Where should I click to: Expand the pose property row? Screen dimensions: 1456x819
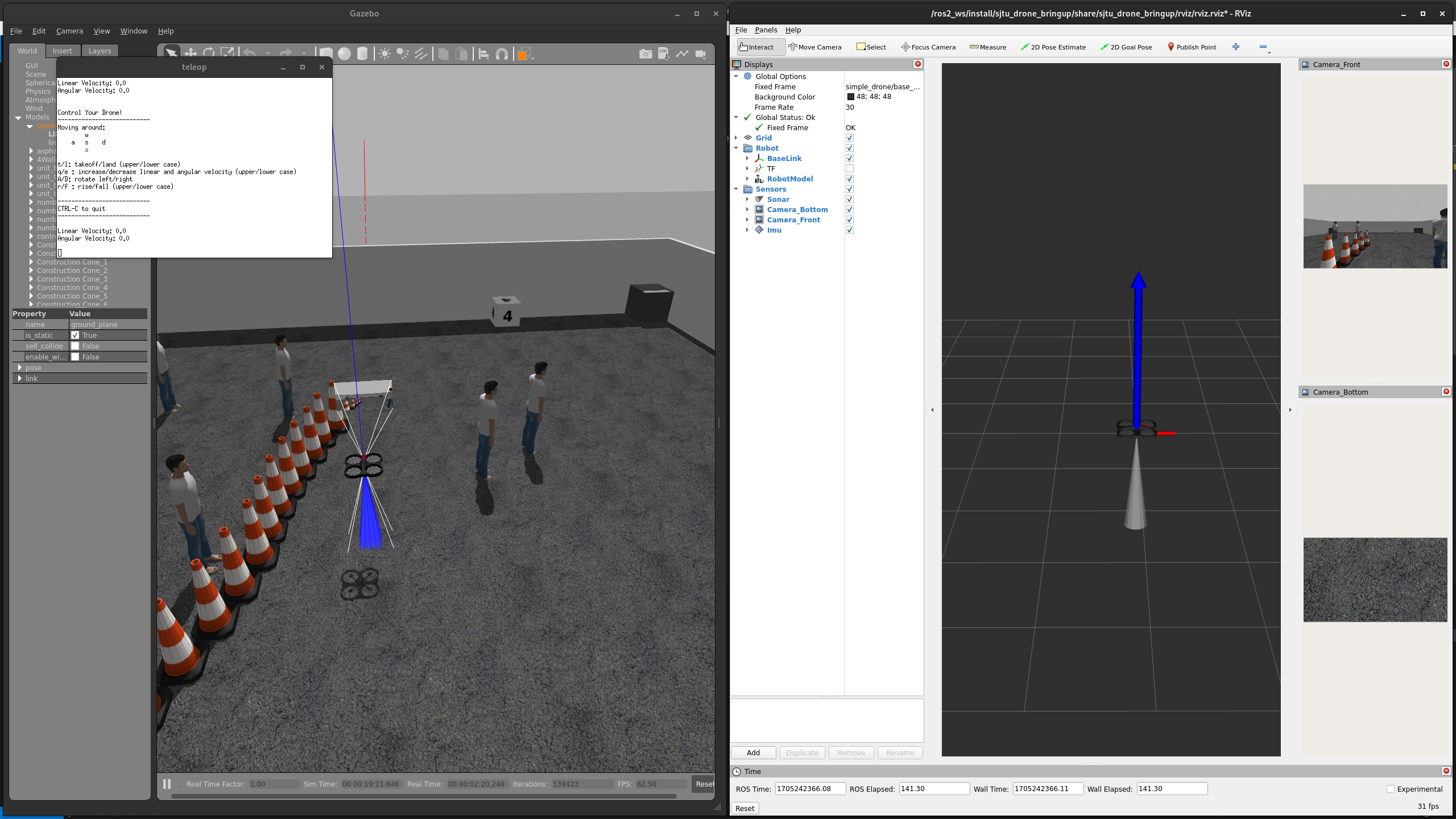pos(20,367)
